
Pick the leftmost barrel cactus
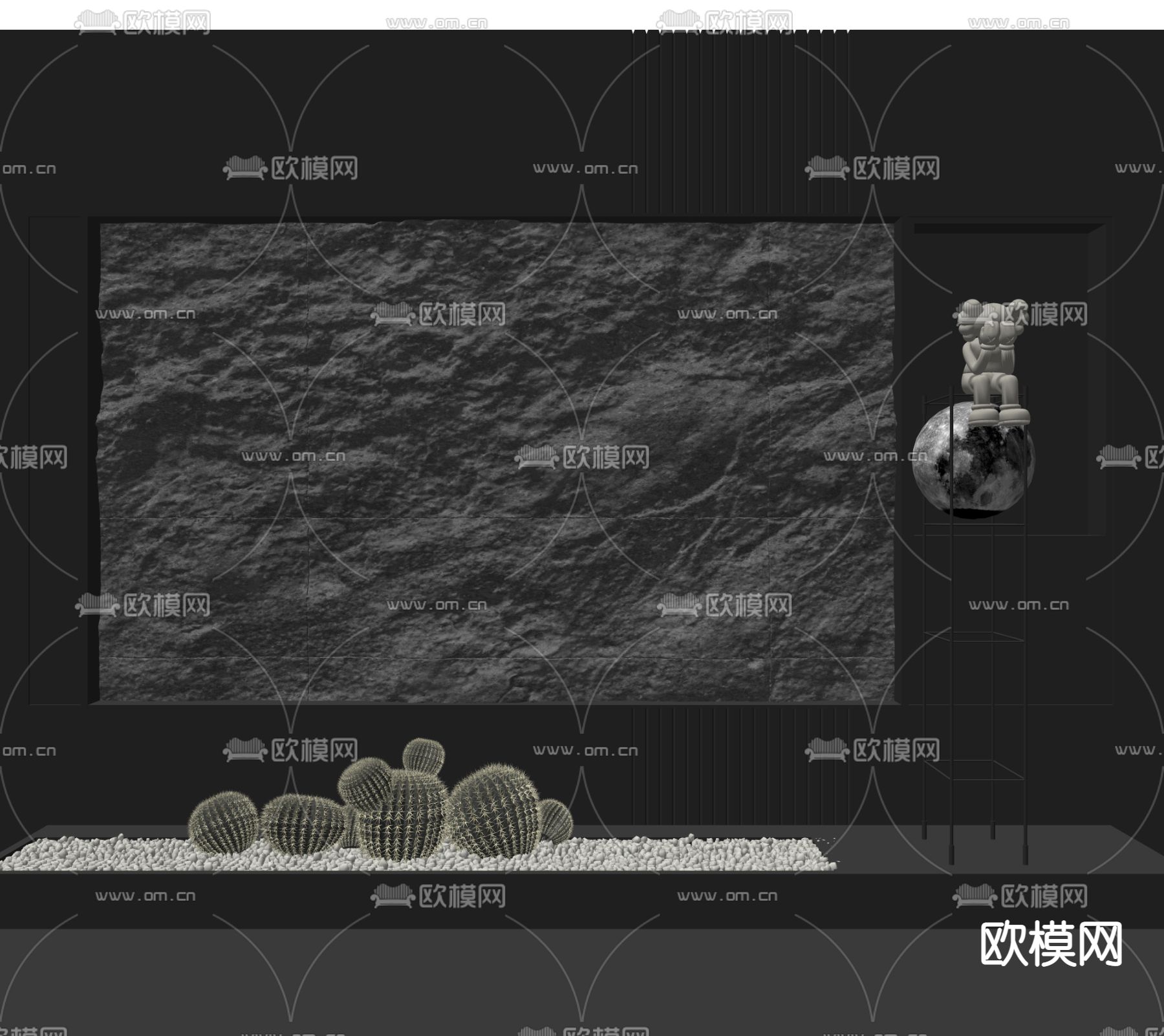pos(224,823)
